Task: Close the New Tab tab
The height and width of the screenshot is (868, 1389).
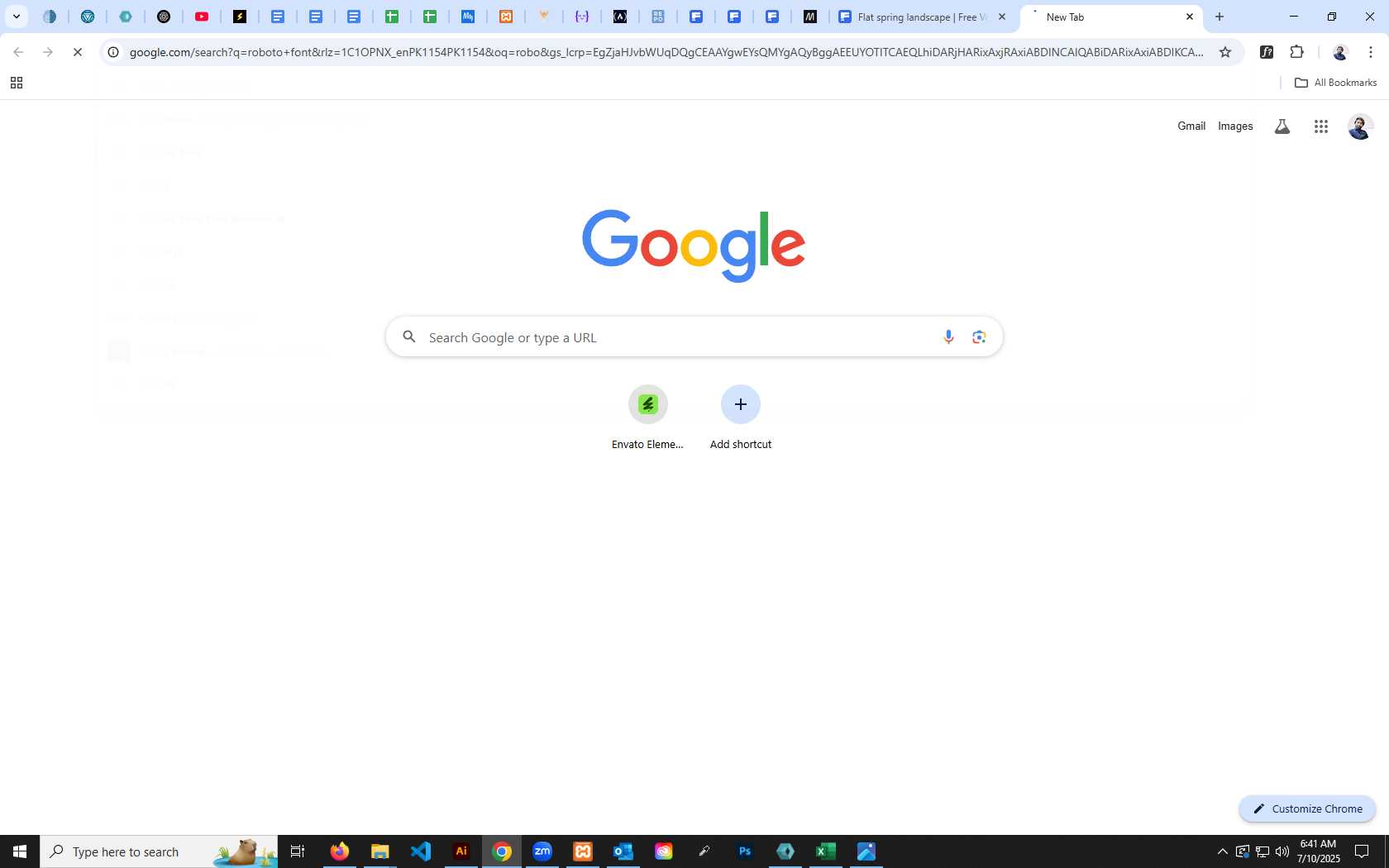Action: coord(1190,17)
